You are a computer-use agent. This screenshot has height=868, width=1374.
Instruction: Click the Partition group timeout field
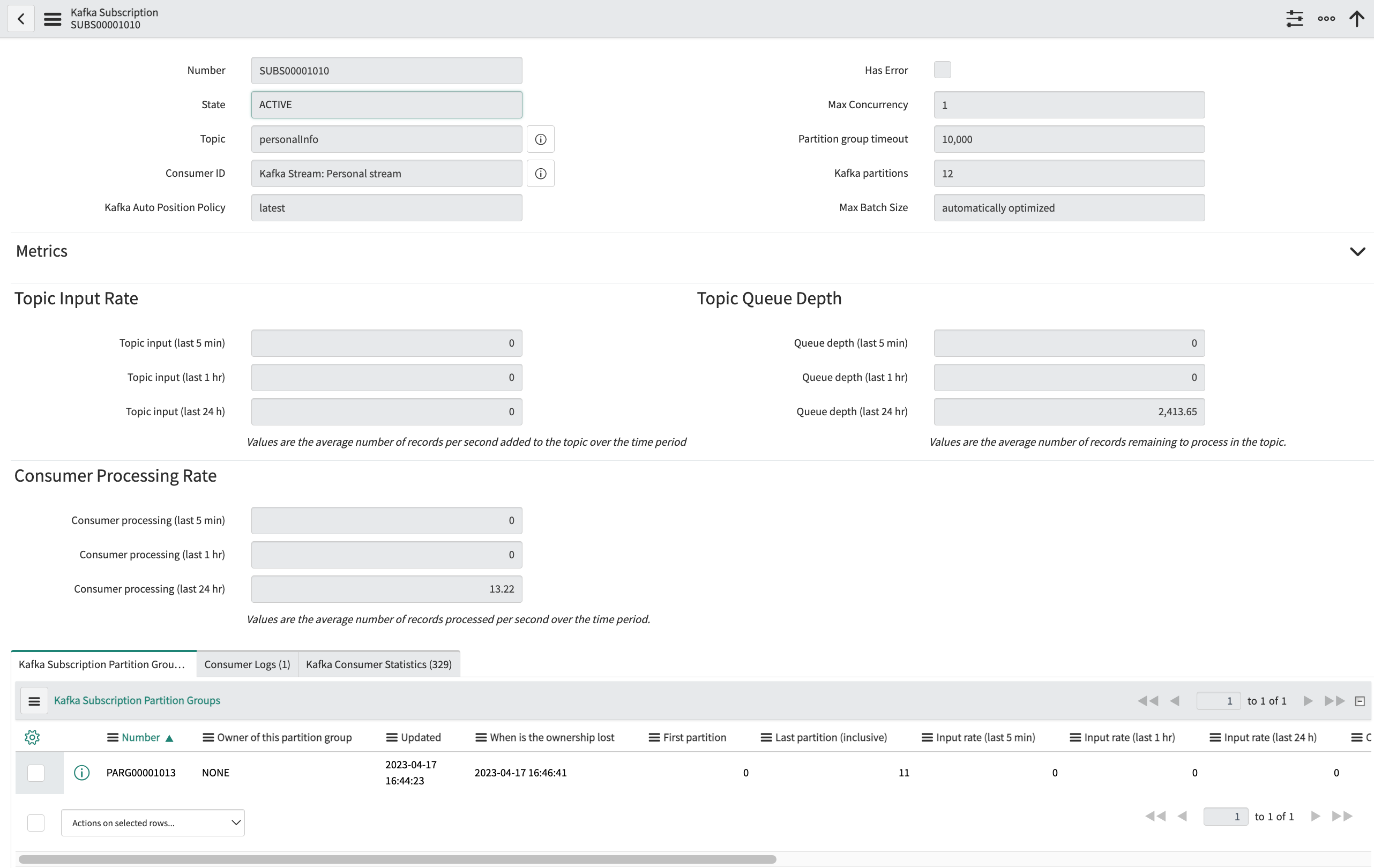(1069, 139)
